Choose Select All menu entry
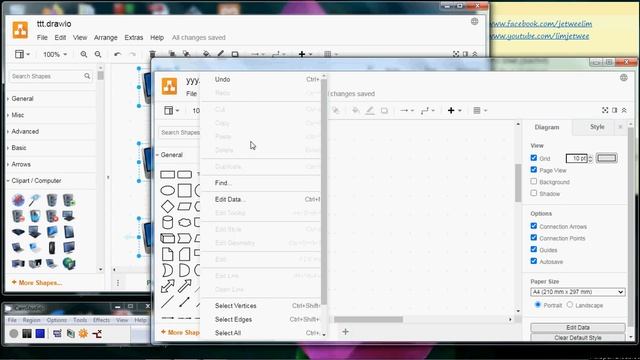The width and height of the screenshot is (640, 360). (x=261, y=333)
